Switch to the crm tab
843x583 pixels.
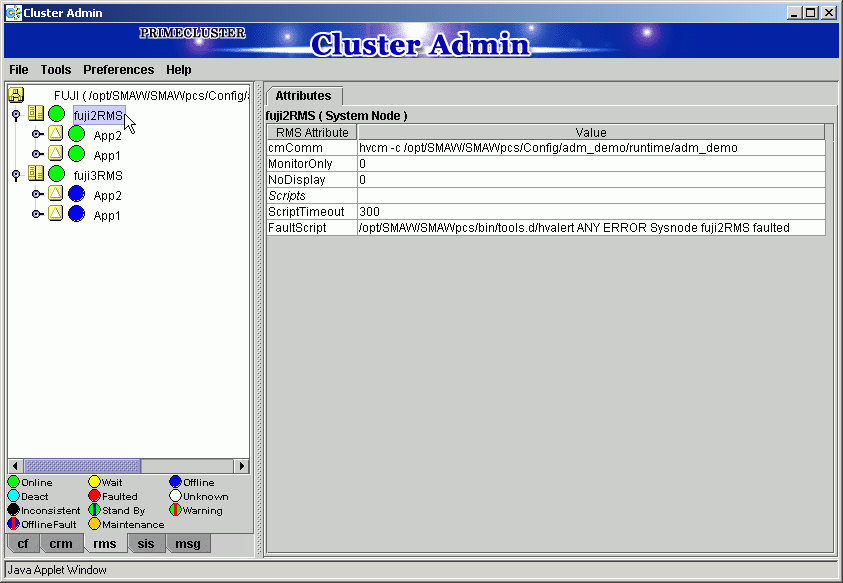(61, 544)
